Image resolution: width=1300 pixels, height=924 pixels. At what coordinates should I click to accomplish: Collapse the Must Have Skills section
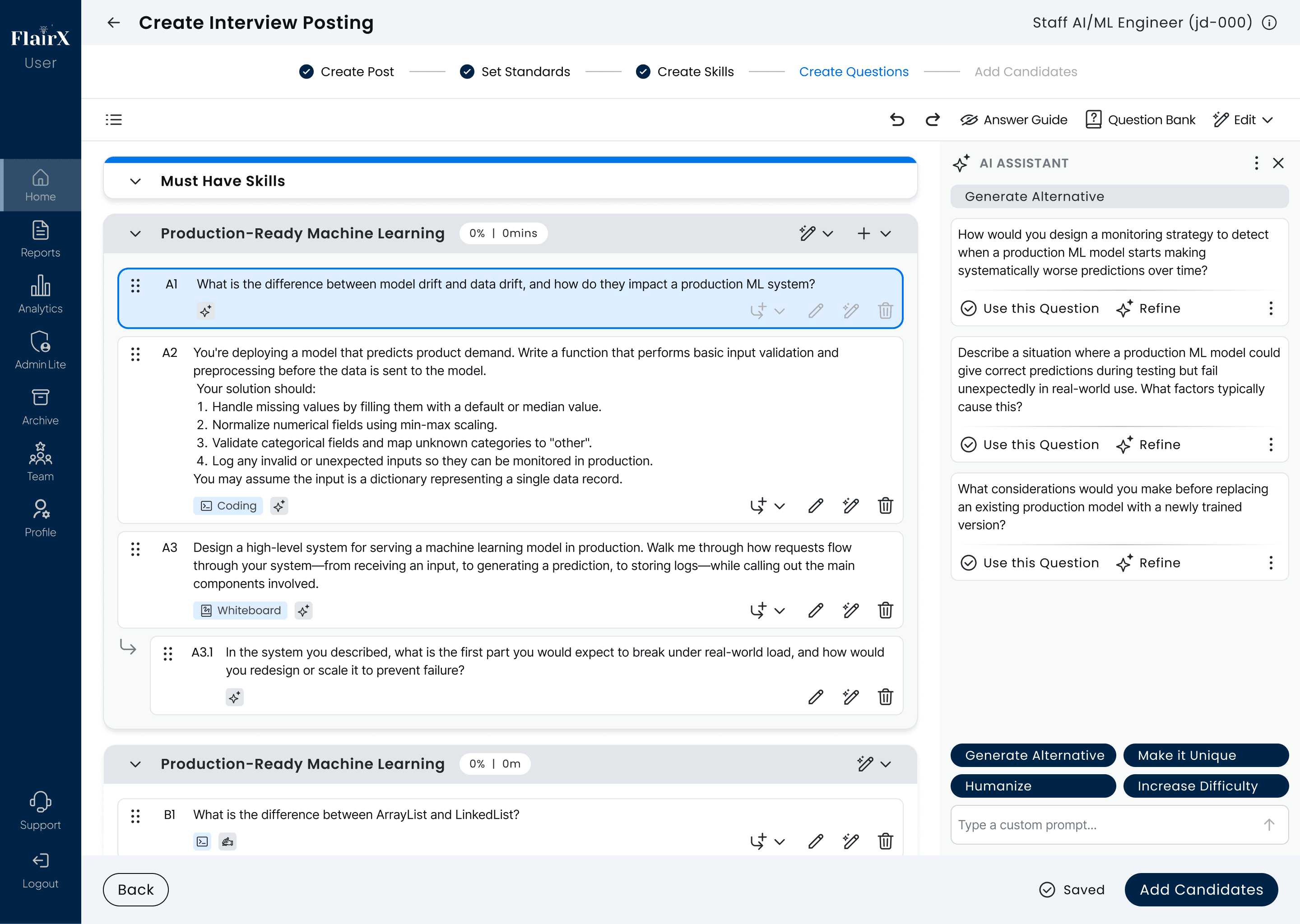point(135,181)
